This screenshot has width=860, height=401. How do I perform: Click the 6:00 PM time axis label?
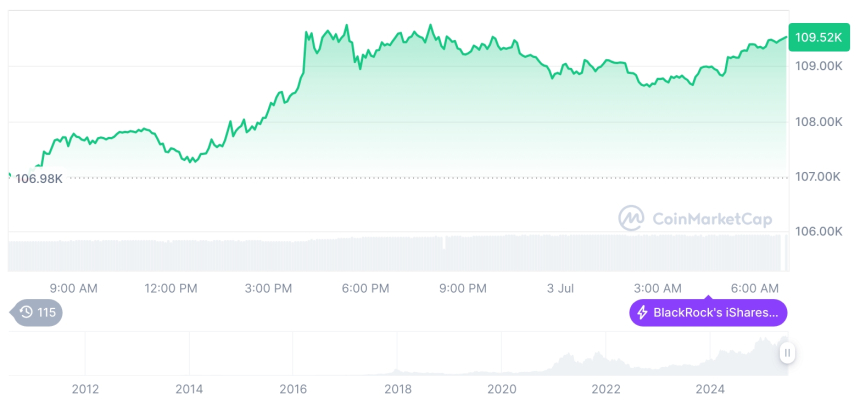point(365,288)
